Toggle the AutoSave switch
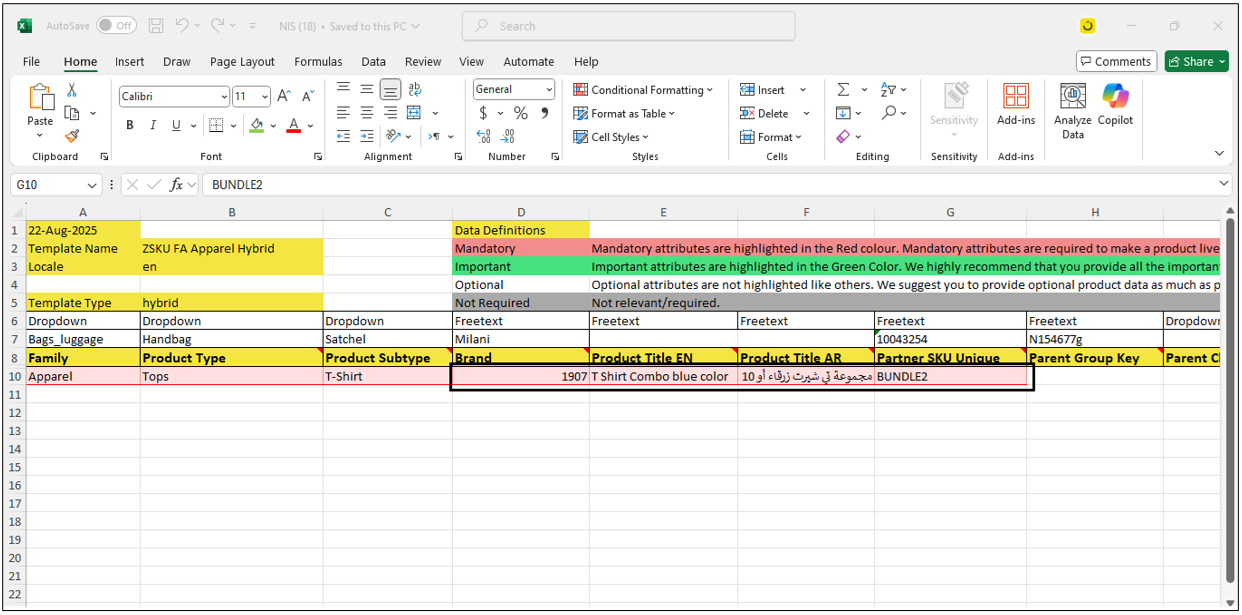 tap(117, 26)
